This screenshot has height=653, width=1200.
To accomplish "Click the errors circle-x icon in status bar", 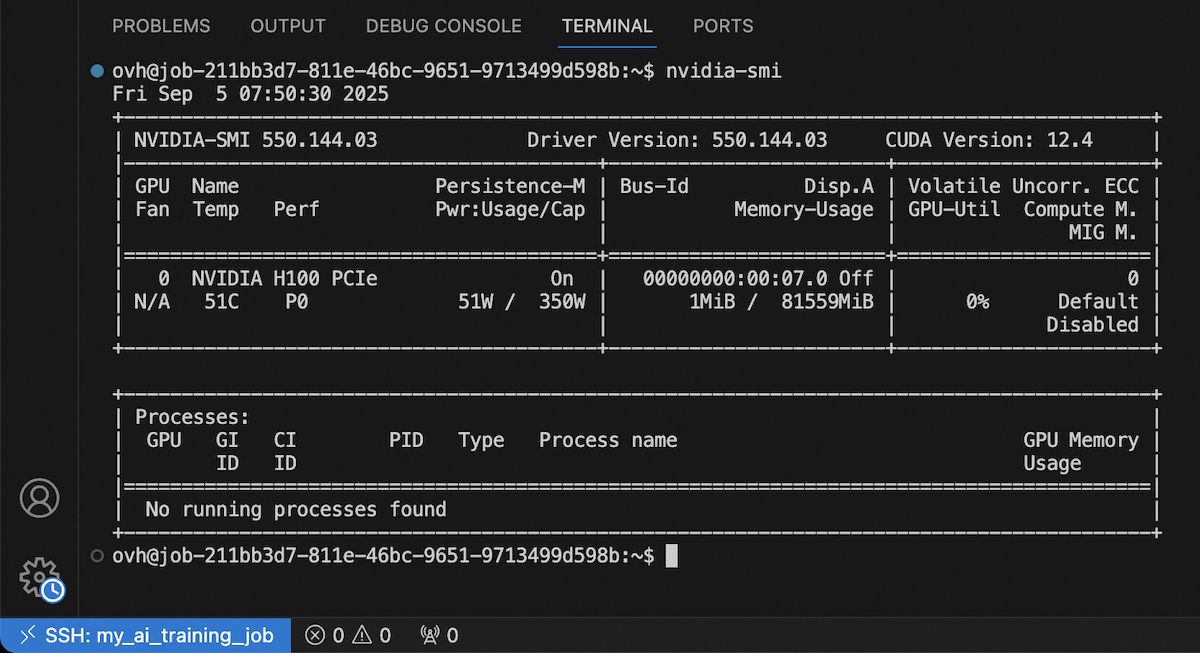I will tap(315, 635).
